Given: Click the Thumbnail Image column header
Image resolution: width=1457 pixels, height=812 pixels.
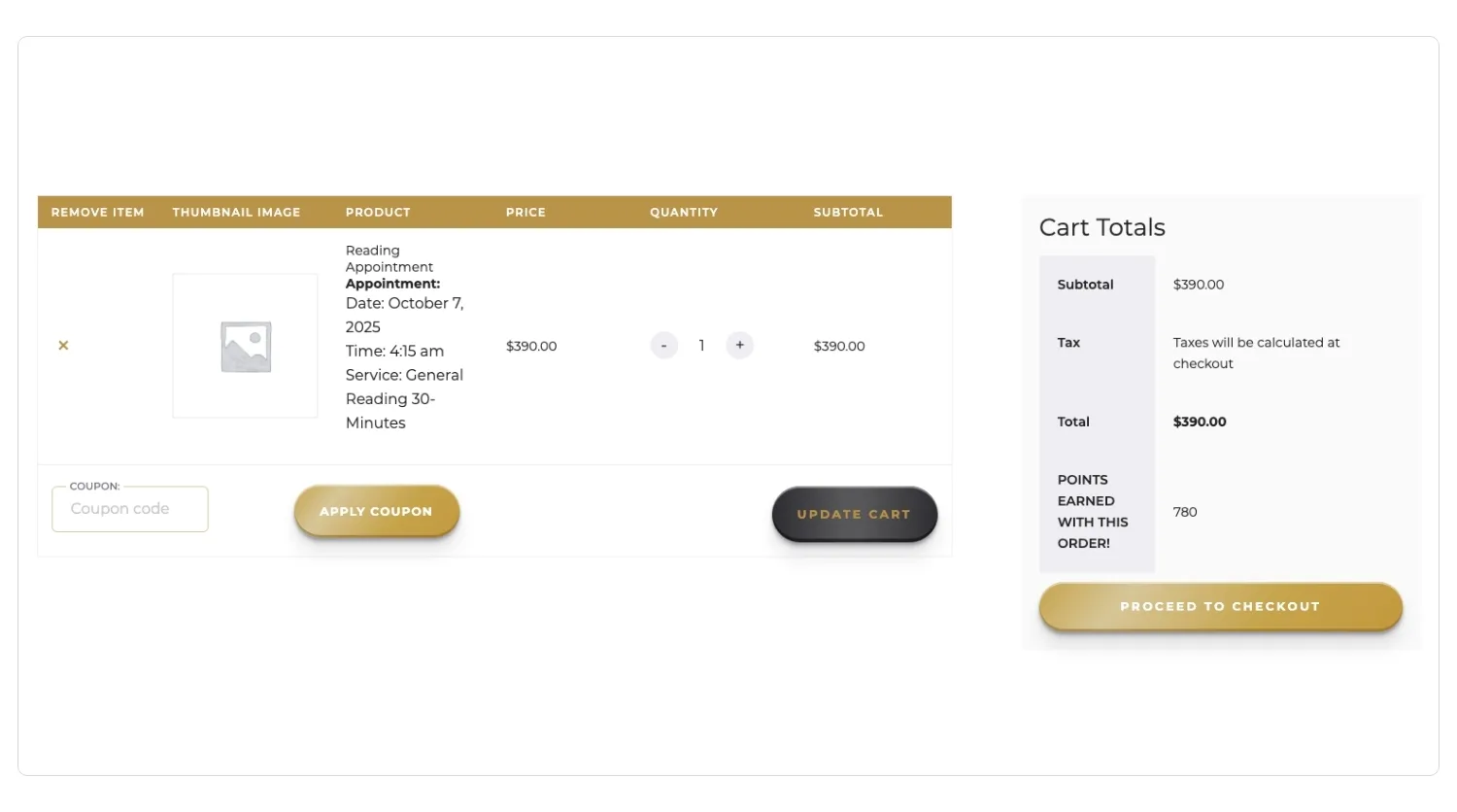Looking at the screenshot, I should tap(236, 212).
